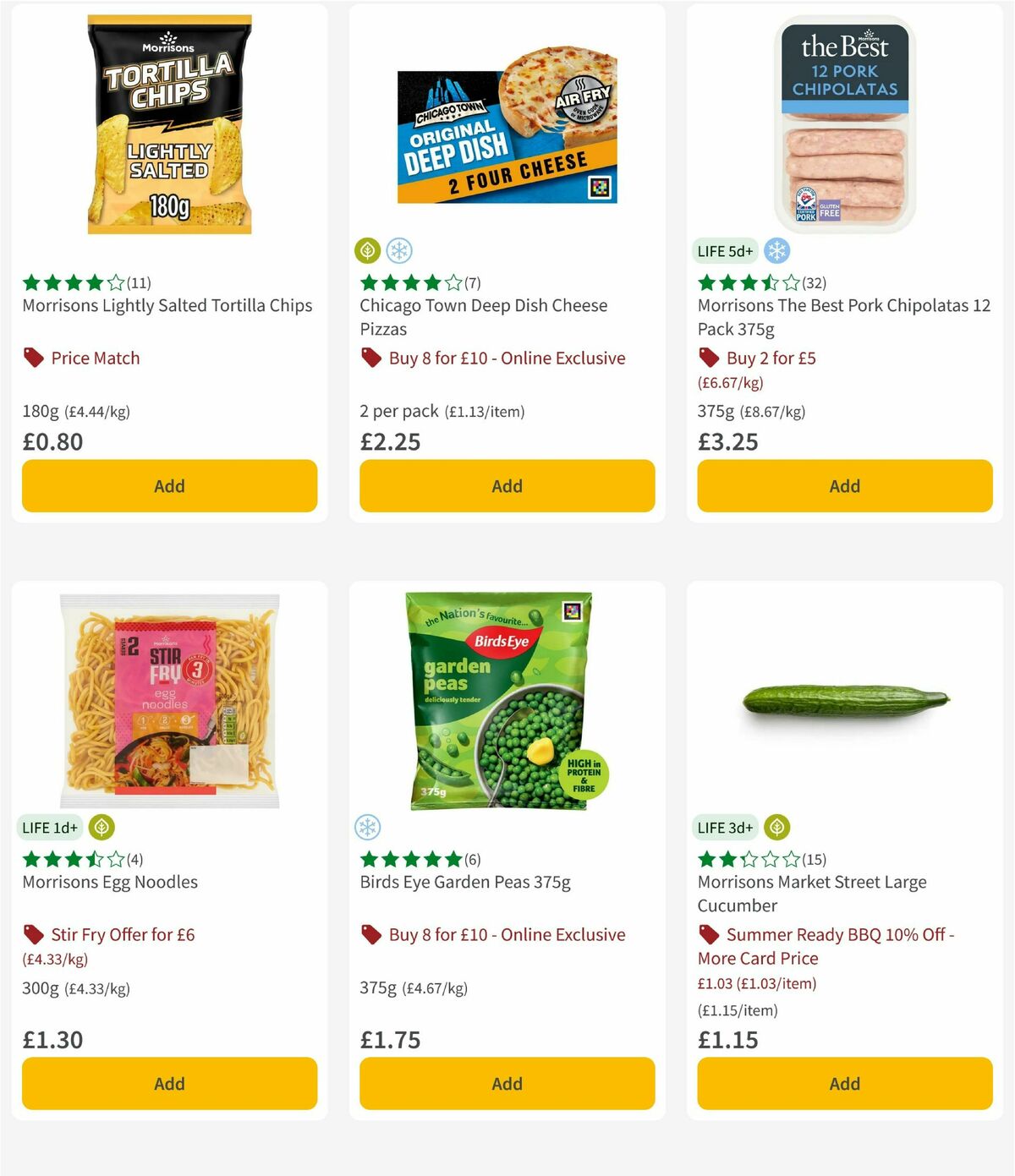The height and width of the screenshot is (1176, 1015).
Task: Add Chicago Town Deep Dish Cheese Pizzas to basket
Action: pyautogui.click(x=506, y=486)
